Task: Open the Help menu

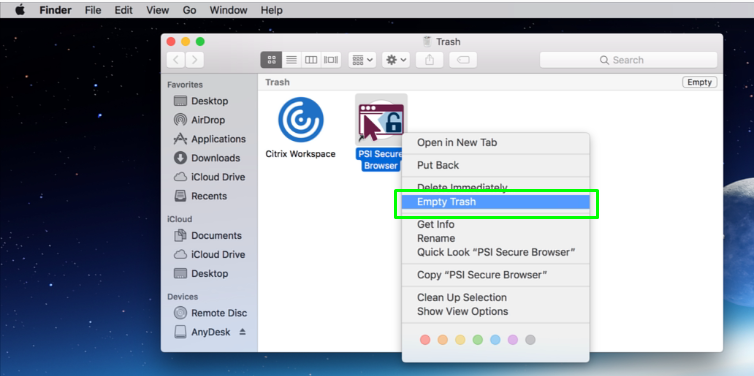Action: coord(272,10)
